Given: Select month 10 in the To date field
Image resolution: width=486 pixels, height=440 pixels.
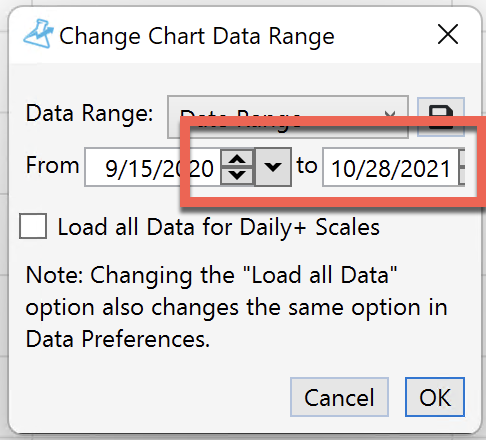Looking at the screenshot, I should click(344, 168).
